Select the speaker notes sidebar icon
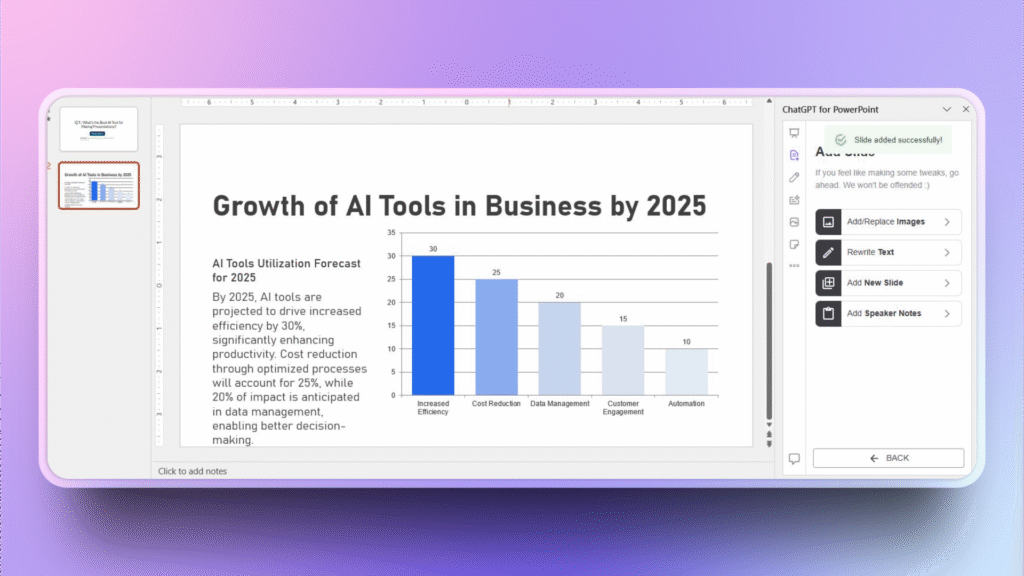This screenshot has width=1024, height=576. 795,244
